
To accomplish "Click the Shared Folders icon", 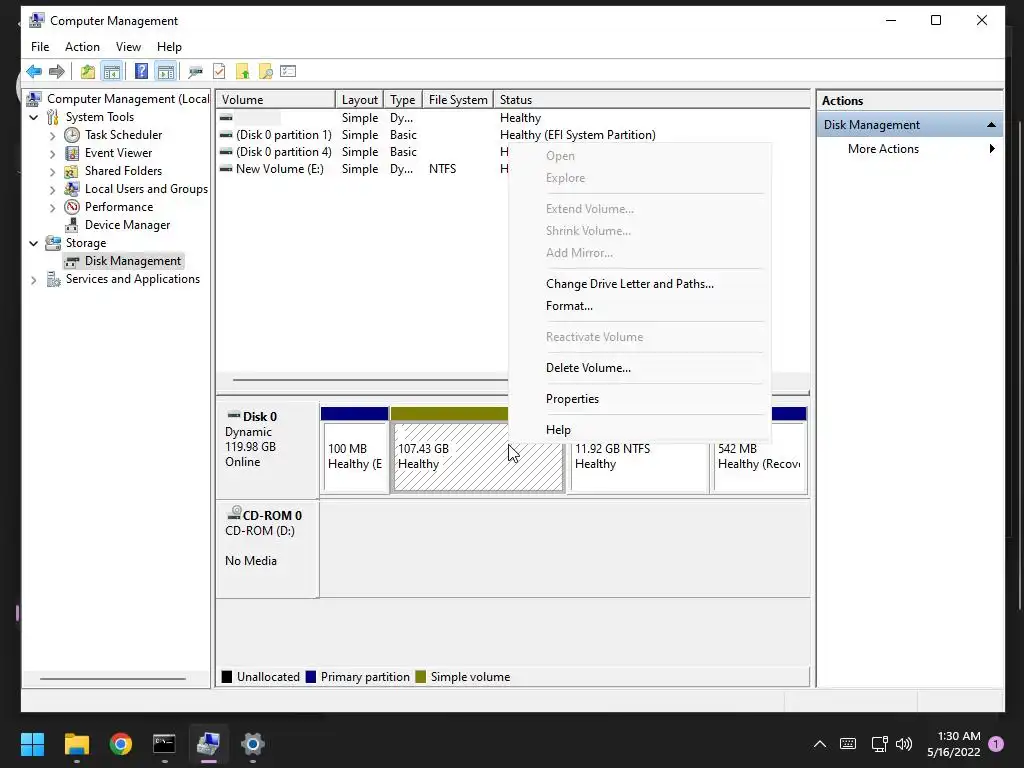I will coord(72,171).
